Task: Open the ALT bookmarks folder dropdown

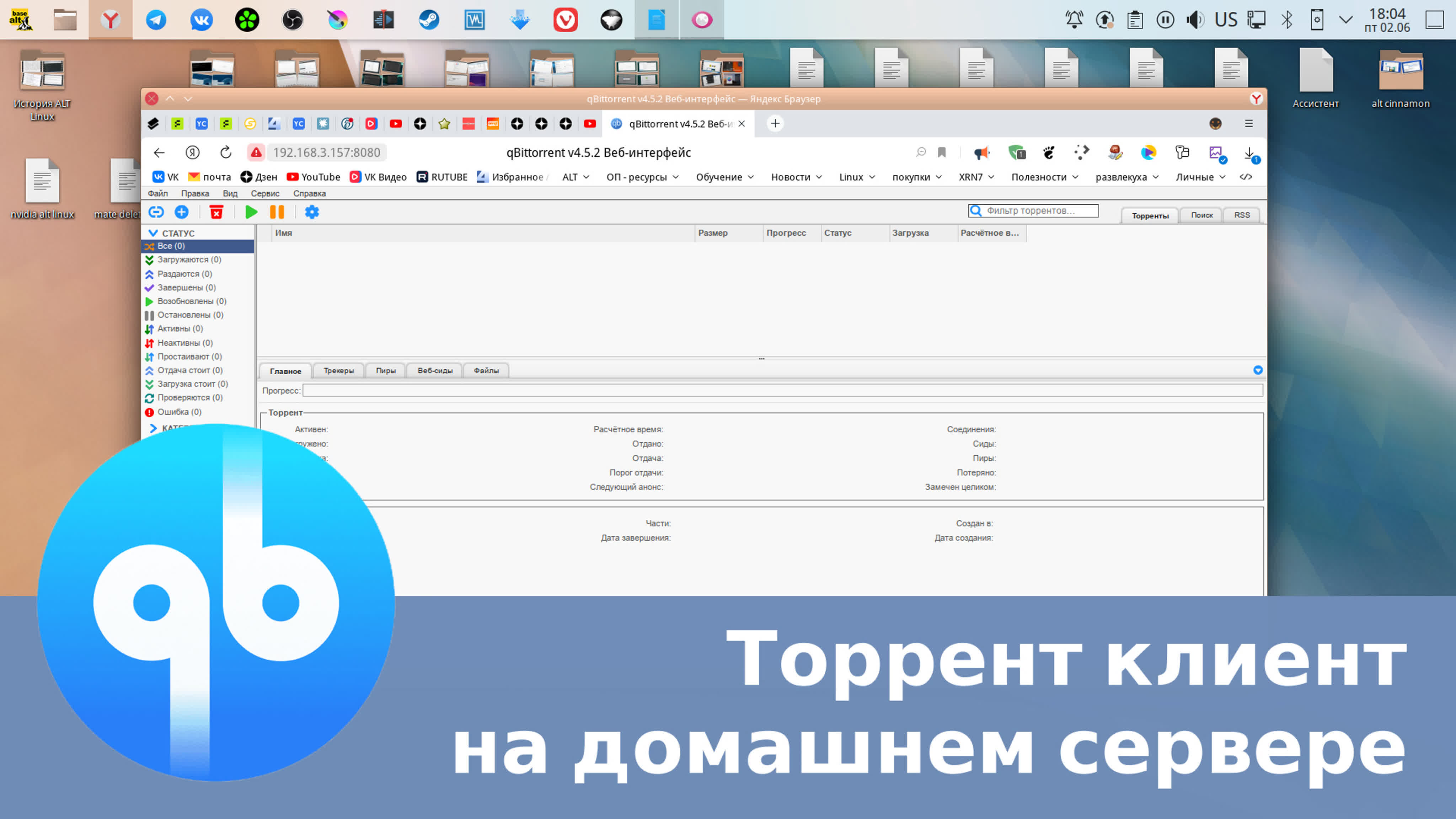Action: 576,177
